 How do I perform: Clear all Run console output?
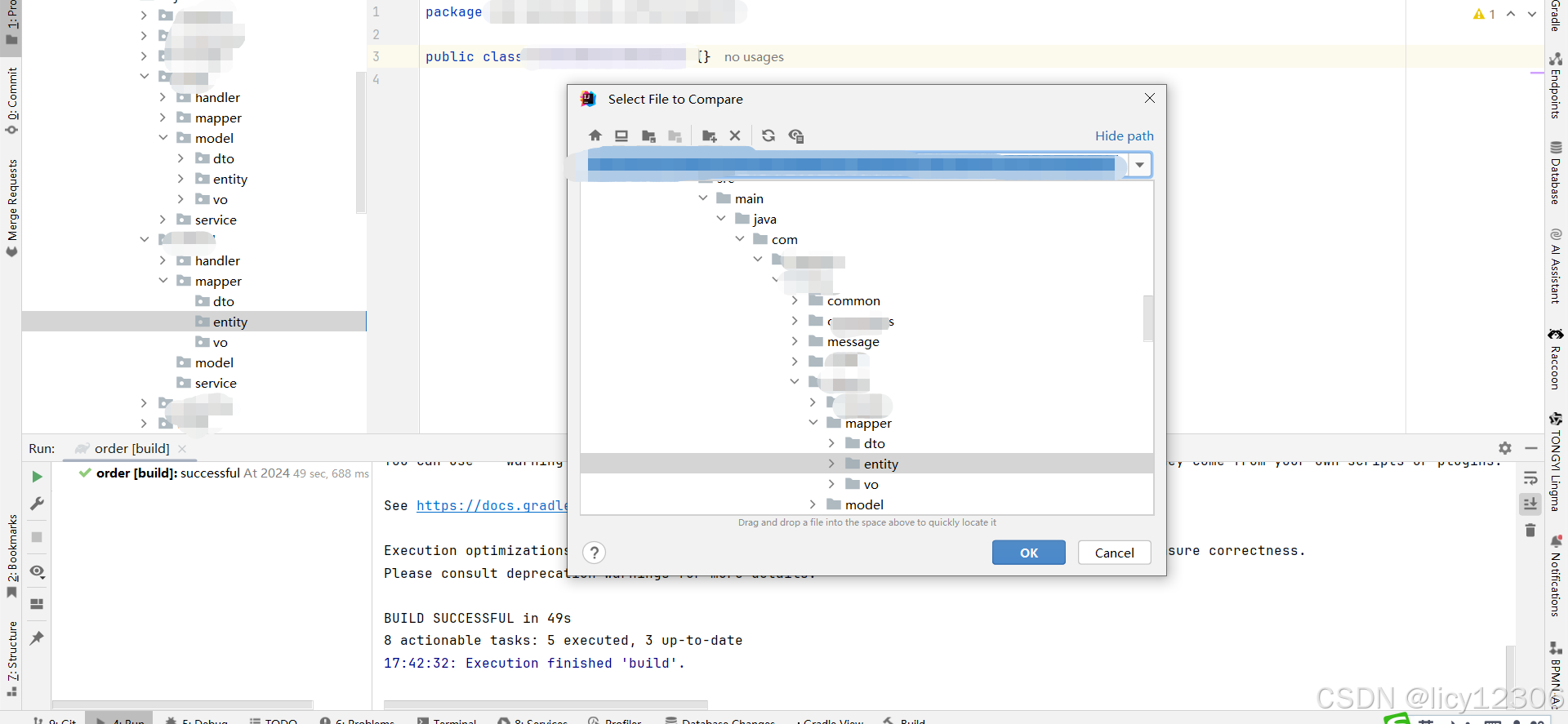click(x=1530, y=531)
